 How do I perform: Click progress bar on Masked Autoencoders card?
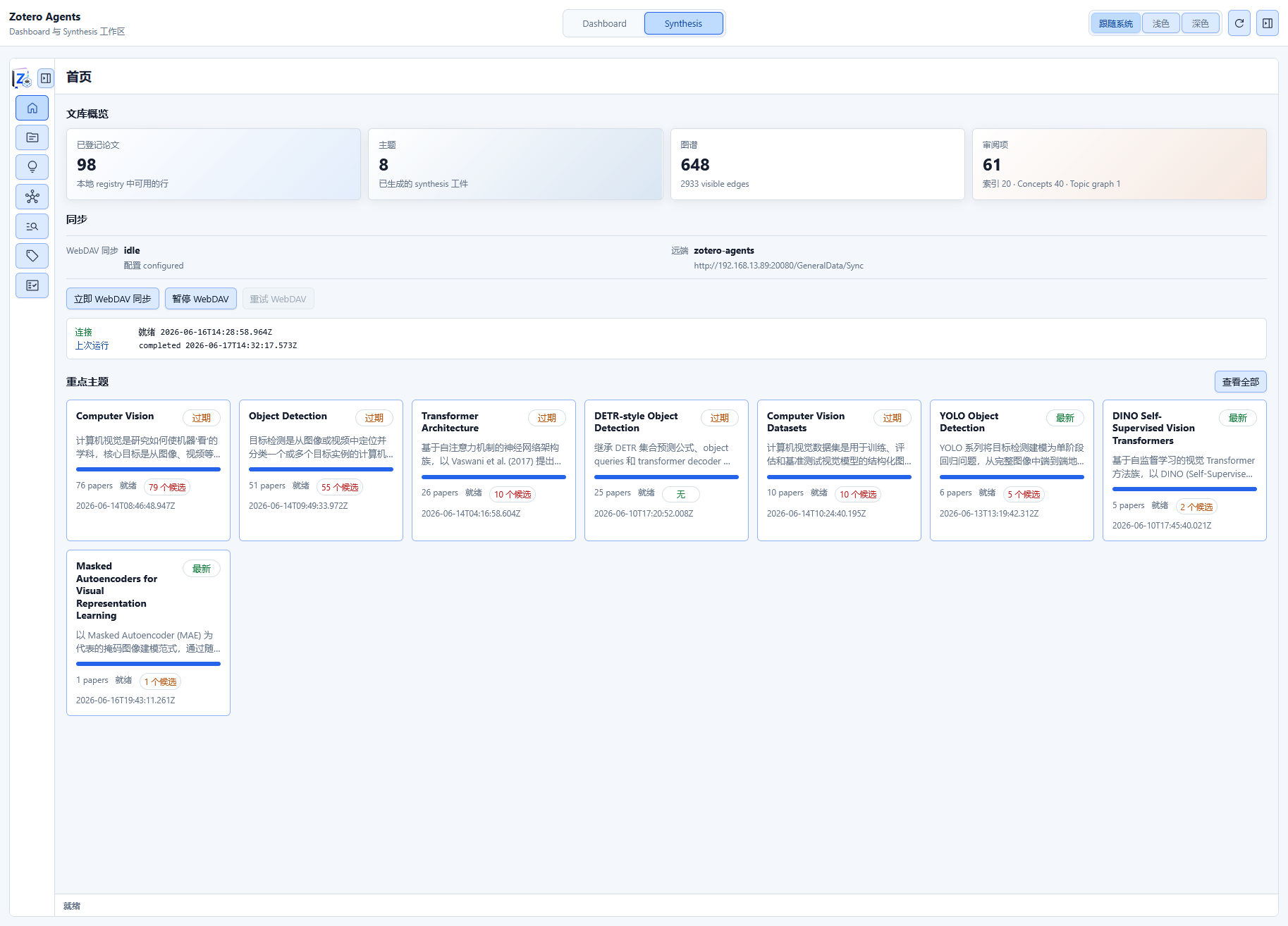pyautogui.click(x=148, y=664)
